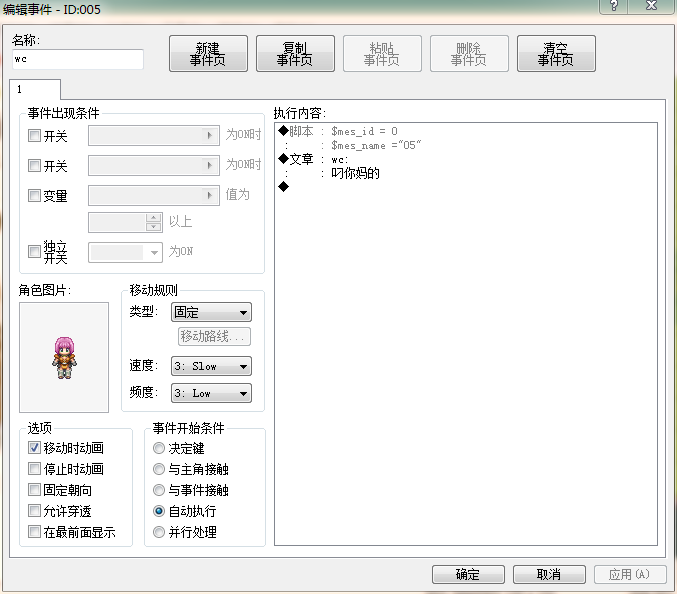Click the pink-haired character graphic
This screenshot has height=594, width=677.
pos(64,357)
